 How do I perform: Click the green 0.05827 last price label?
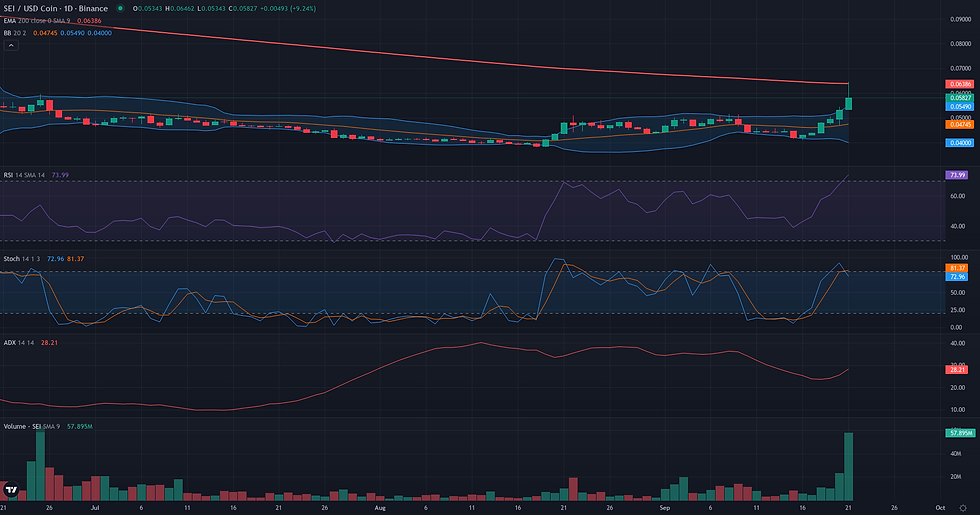tap(959, 98)
